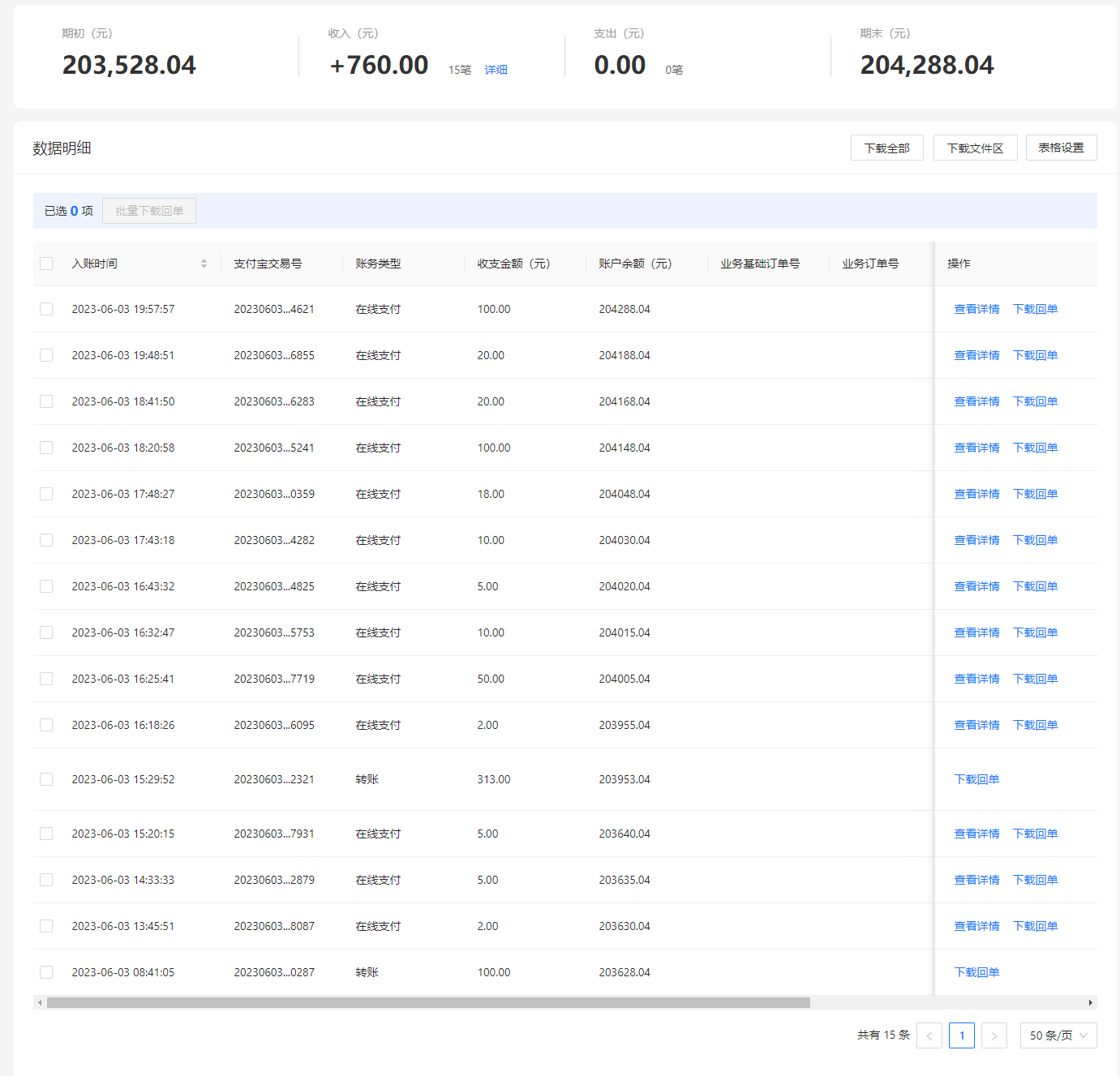This screenshot has width=1120, height=1076.
Task: Select page 1 in pagination
Action: click(x=962, y=1035)
